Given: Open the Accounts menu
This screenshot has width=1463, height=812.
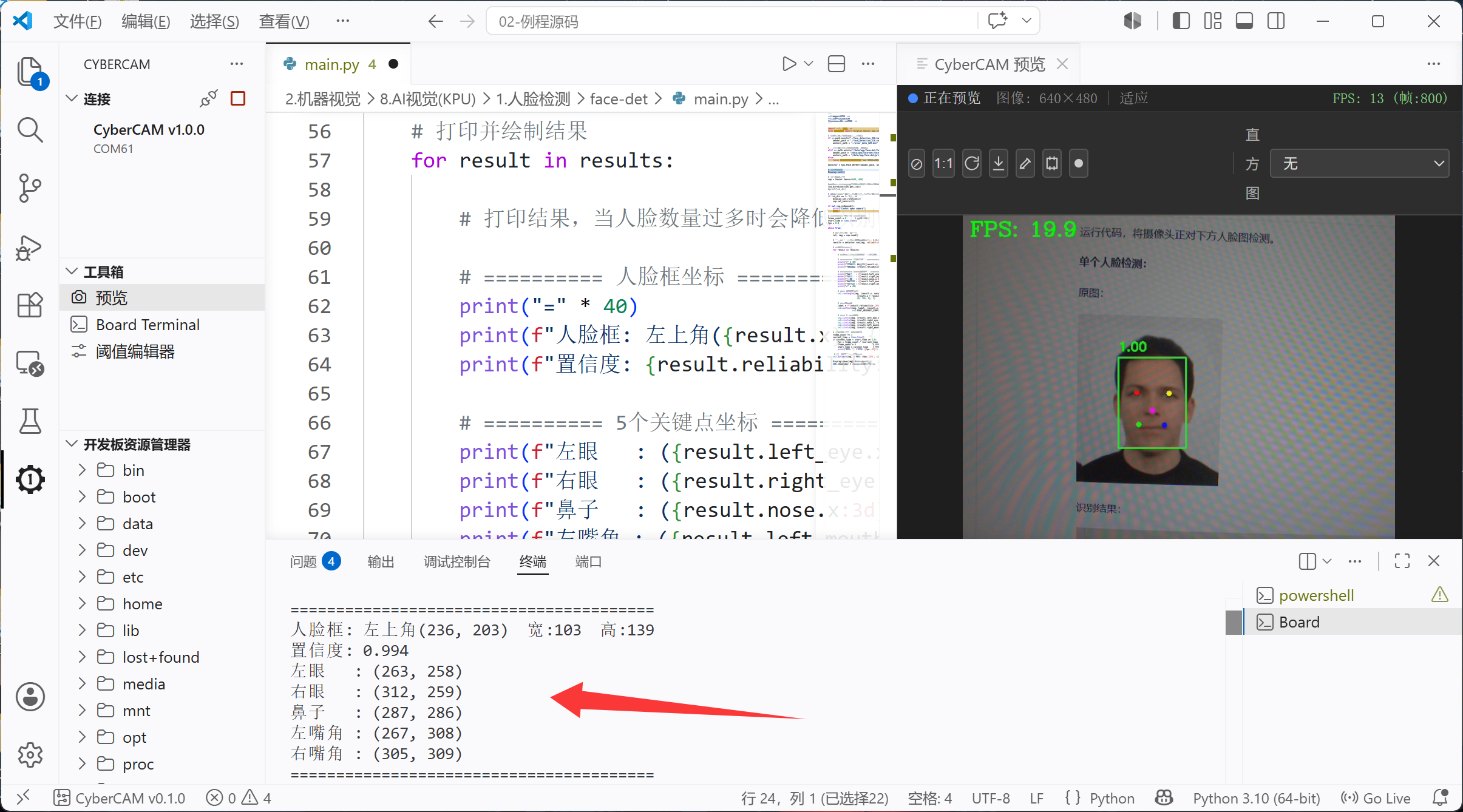Looking at the screenshot, I should (x=30, y=697).
